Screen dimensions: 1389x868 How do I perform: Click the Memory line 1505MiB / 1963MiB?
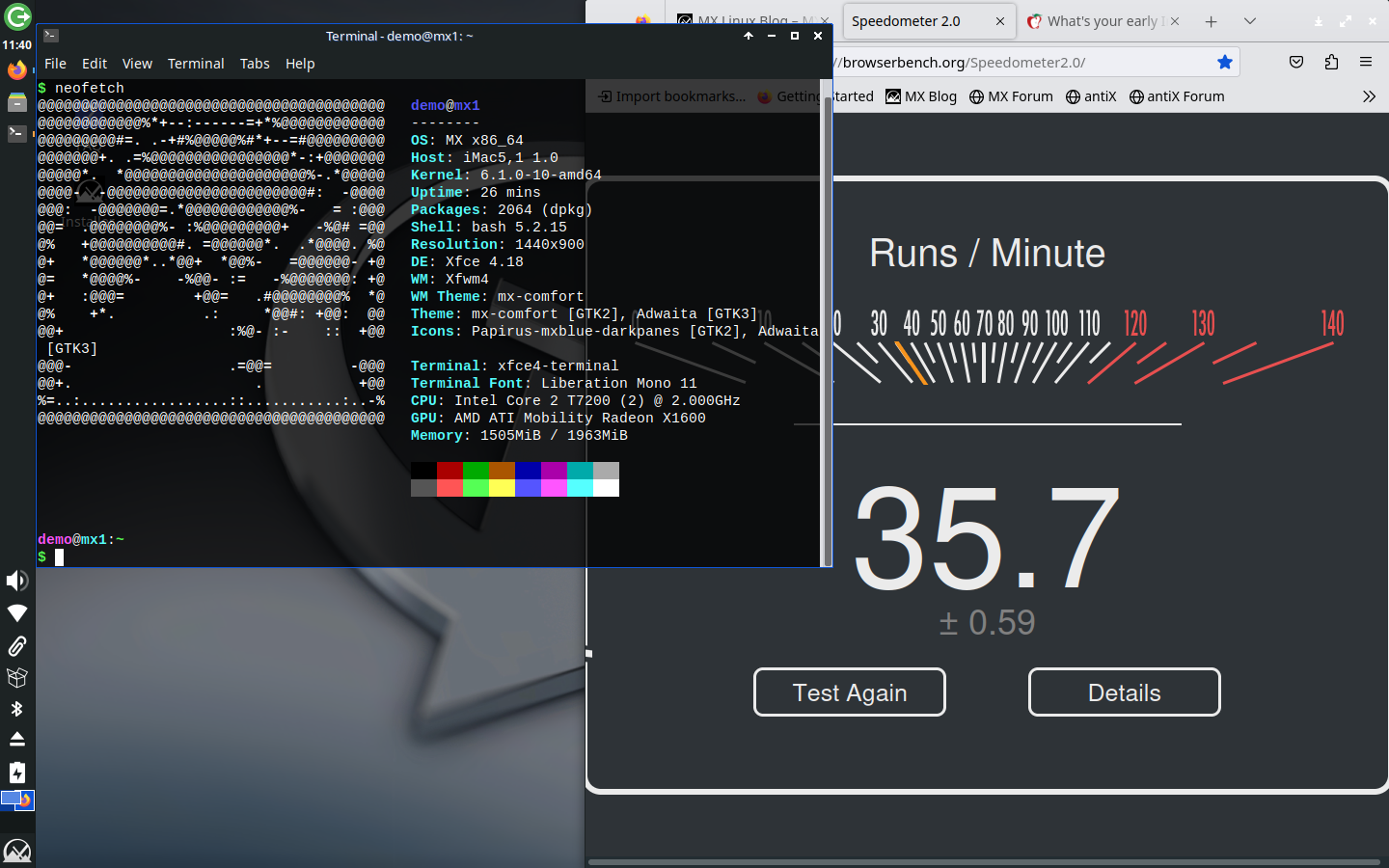tap(519, 436)
